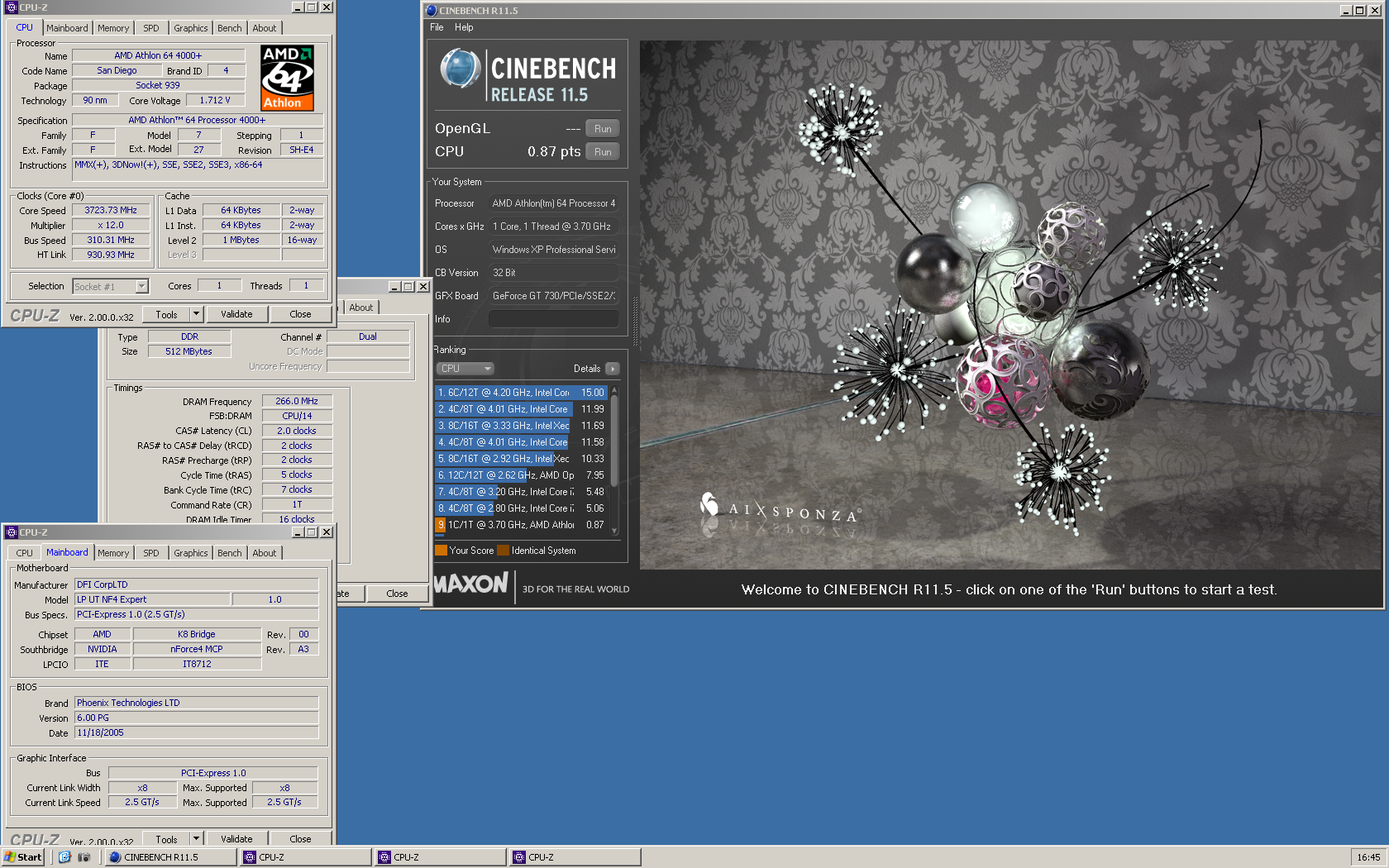Click the media quick launch icon beside Internet Explorer
The height and width of the screenshot is (868, 1389).
tap(84, 857)
